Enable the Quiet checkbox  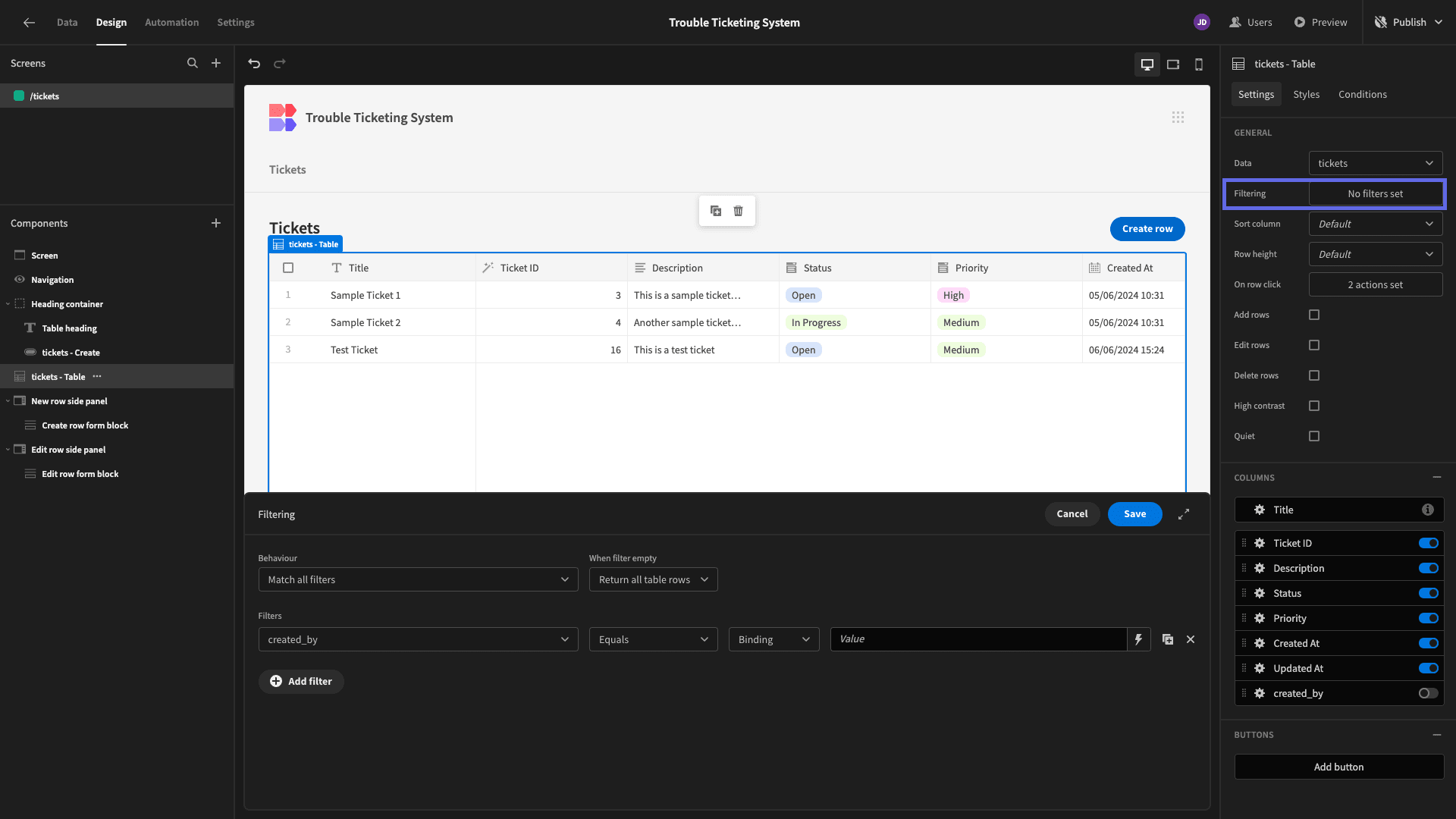[1314, 436]
